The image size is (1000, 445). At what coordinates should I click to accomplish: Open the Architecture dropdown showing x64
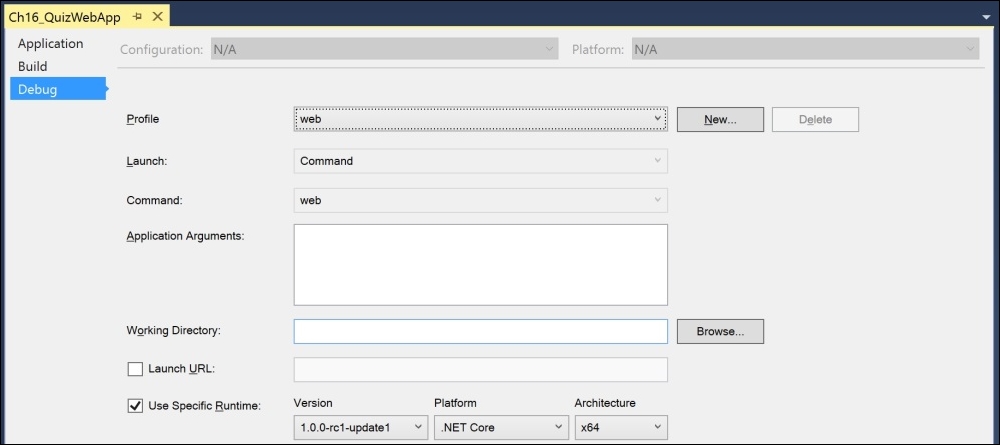(621, 427)
